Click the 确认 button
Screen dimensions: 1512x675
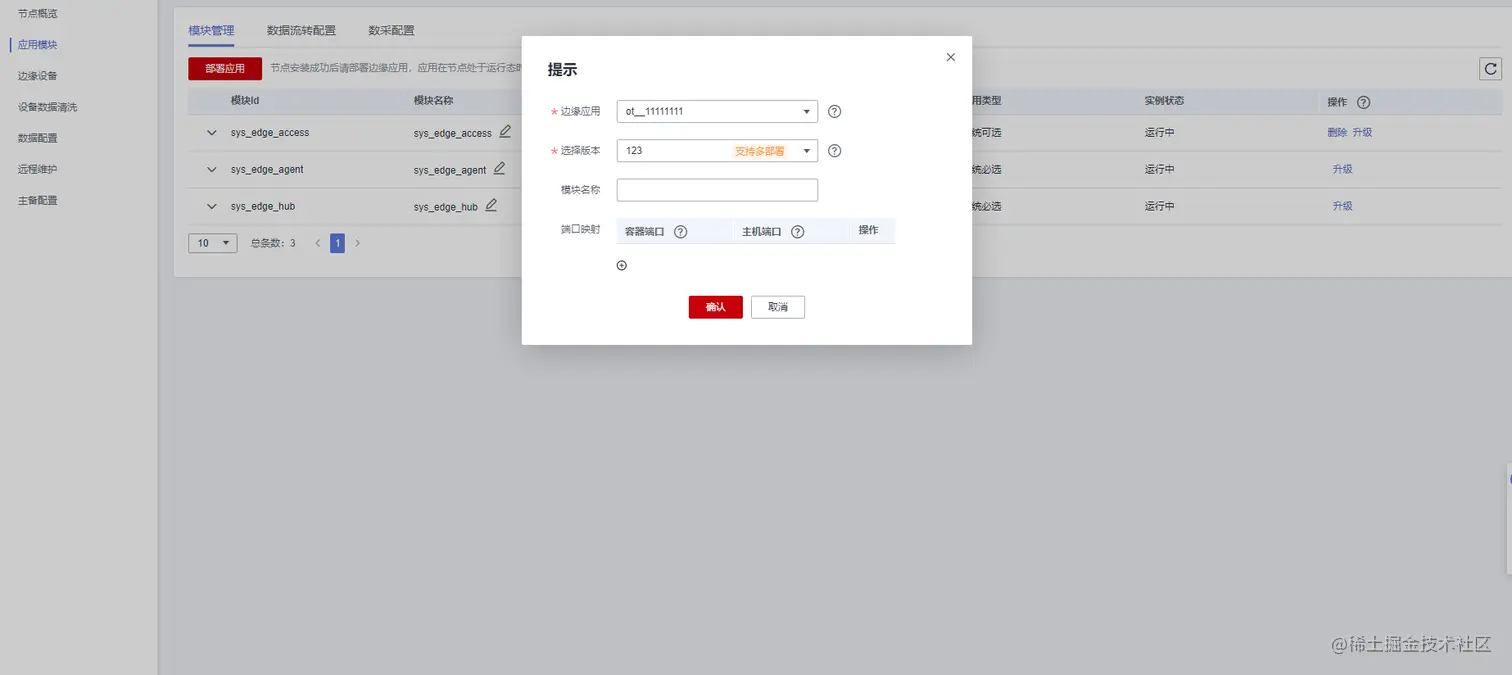pyautogui.click(x=716, y=307)
